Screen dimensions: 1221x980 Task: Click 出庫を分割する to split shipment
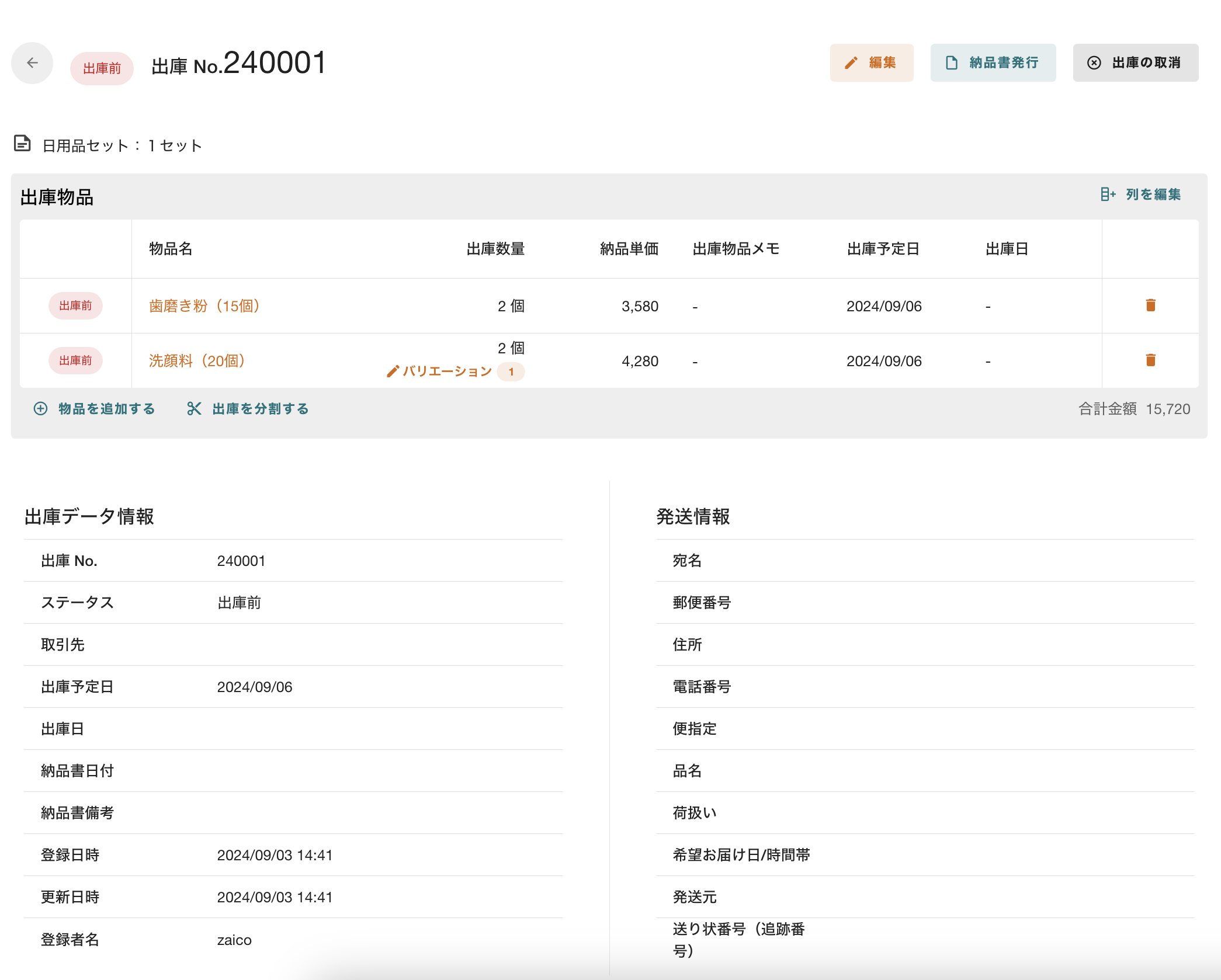(248, 409)
